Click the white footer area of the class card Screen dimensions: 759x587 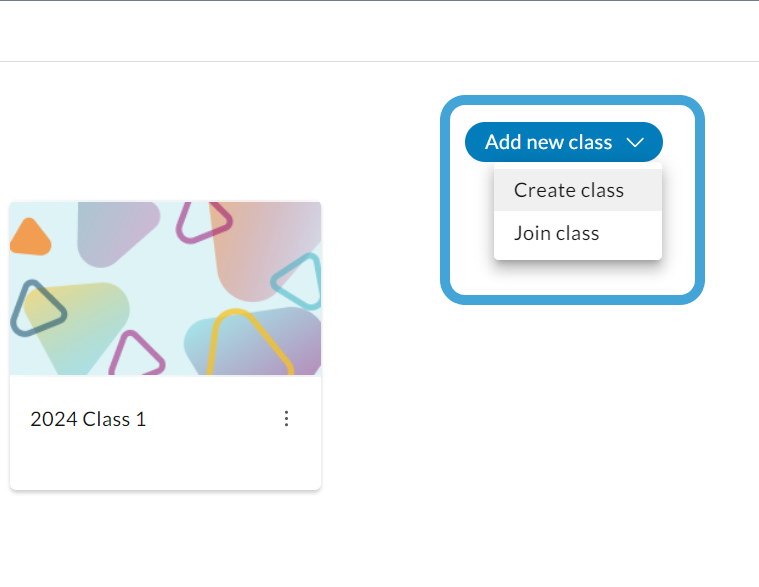(166, 460)
